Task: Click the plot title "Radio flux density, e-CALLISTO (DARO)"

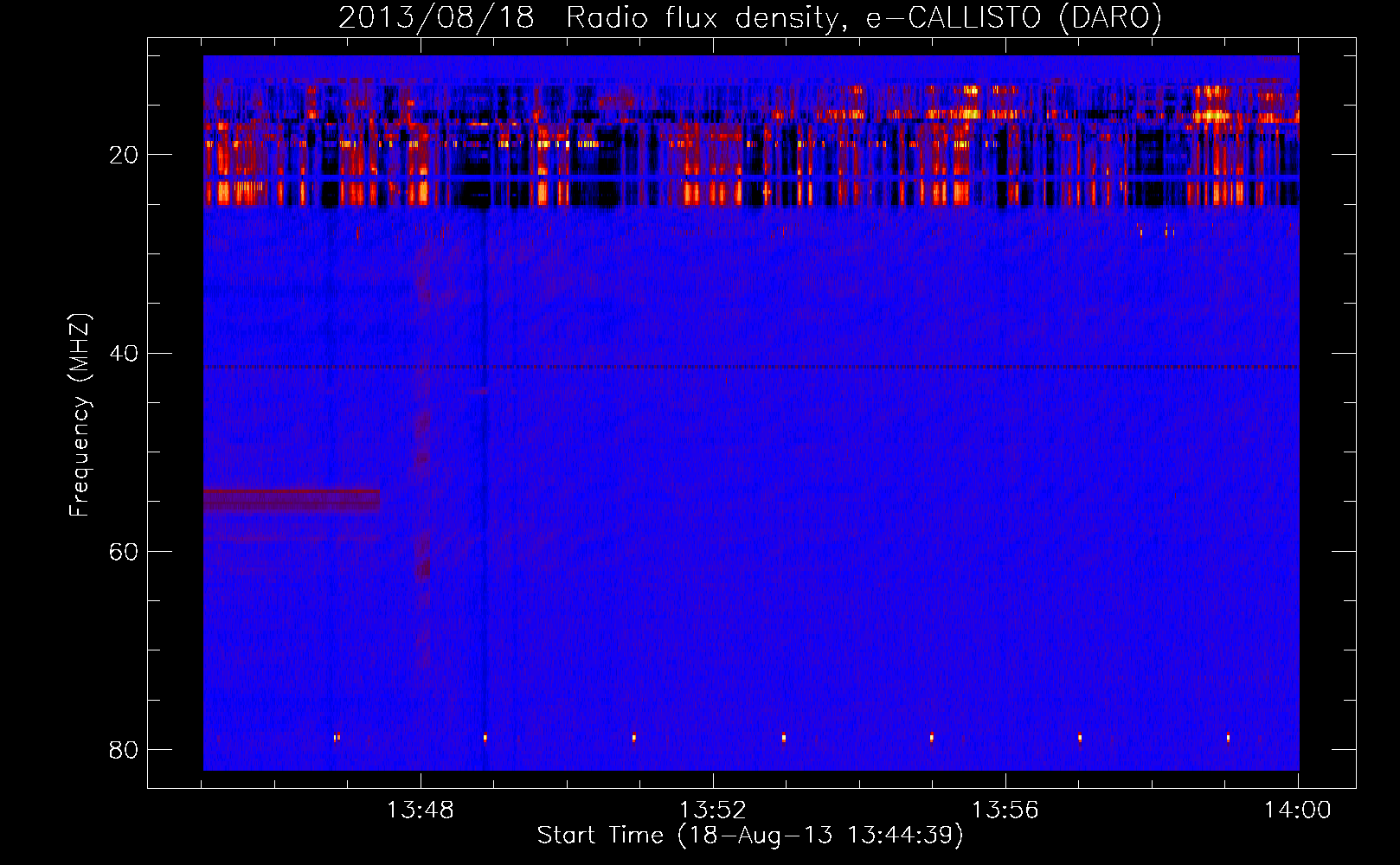Action: tap(864, 17)
